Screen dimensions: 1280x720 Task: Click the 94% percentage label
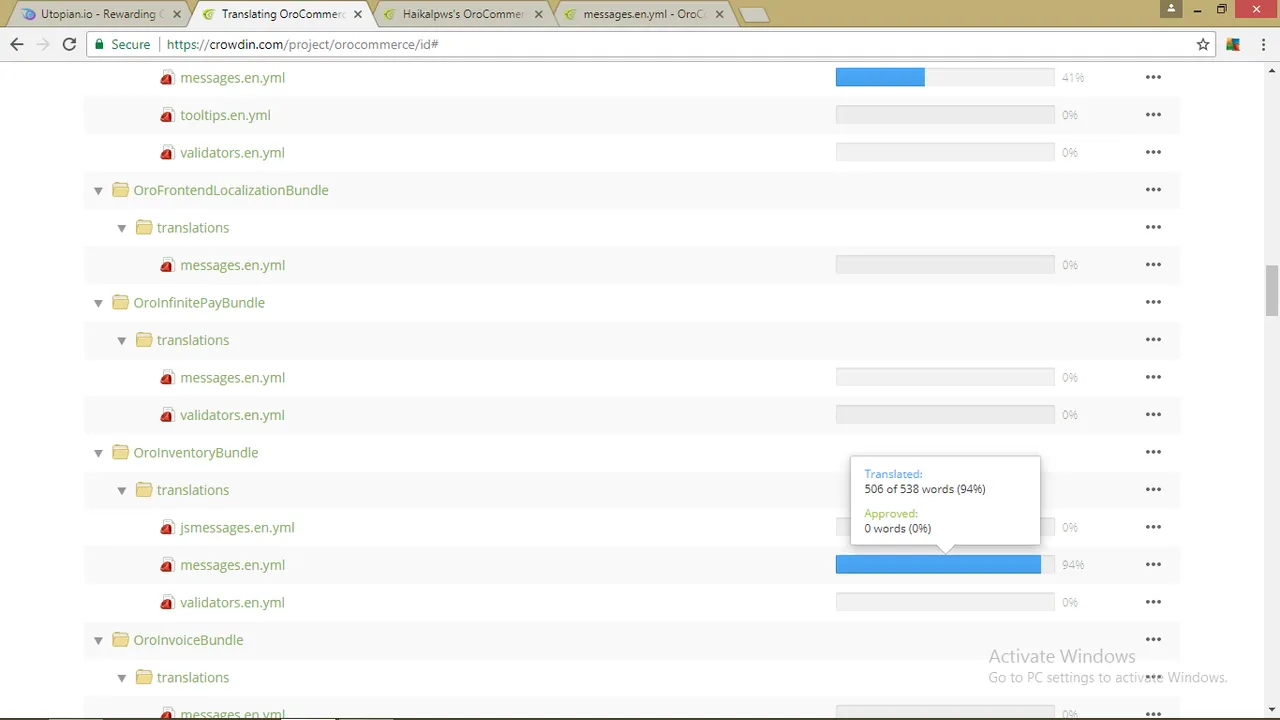(1073, 565)
